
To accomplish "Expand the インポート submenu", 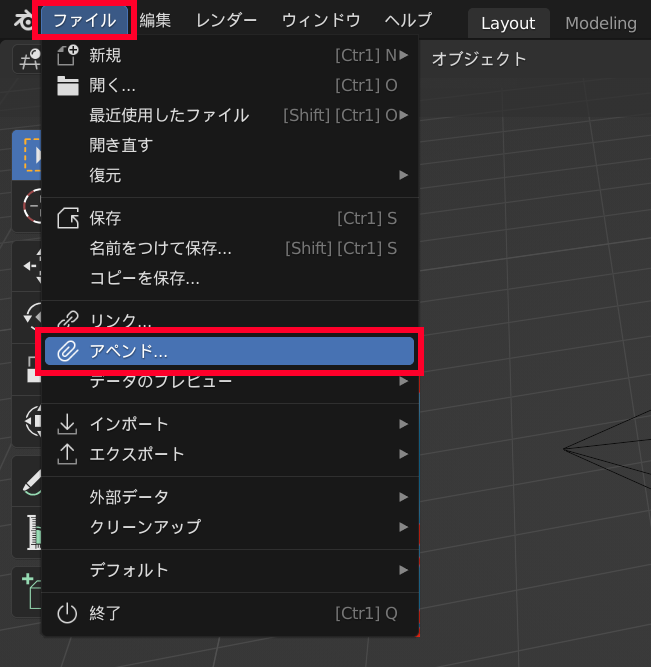I will [230, 424].
